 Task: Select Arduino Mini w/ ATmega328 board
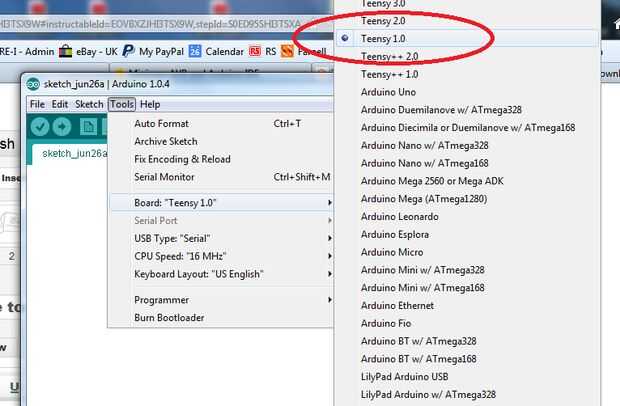(467, 270)
